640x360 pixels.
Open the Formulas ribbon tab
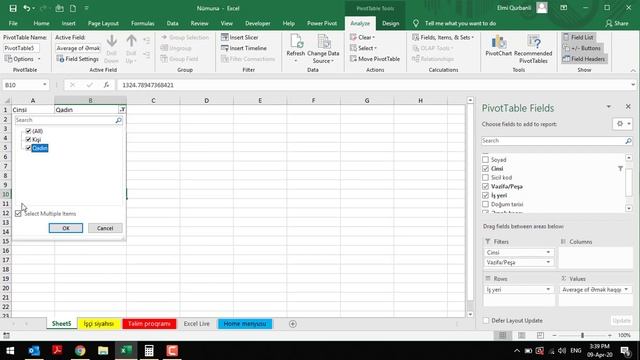click(142, 23)
